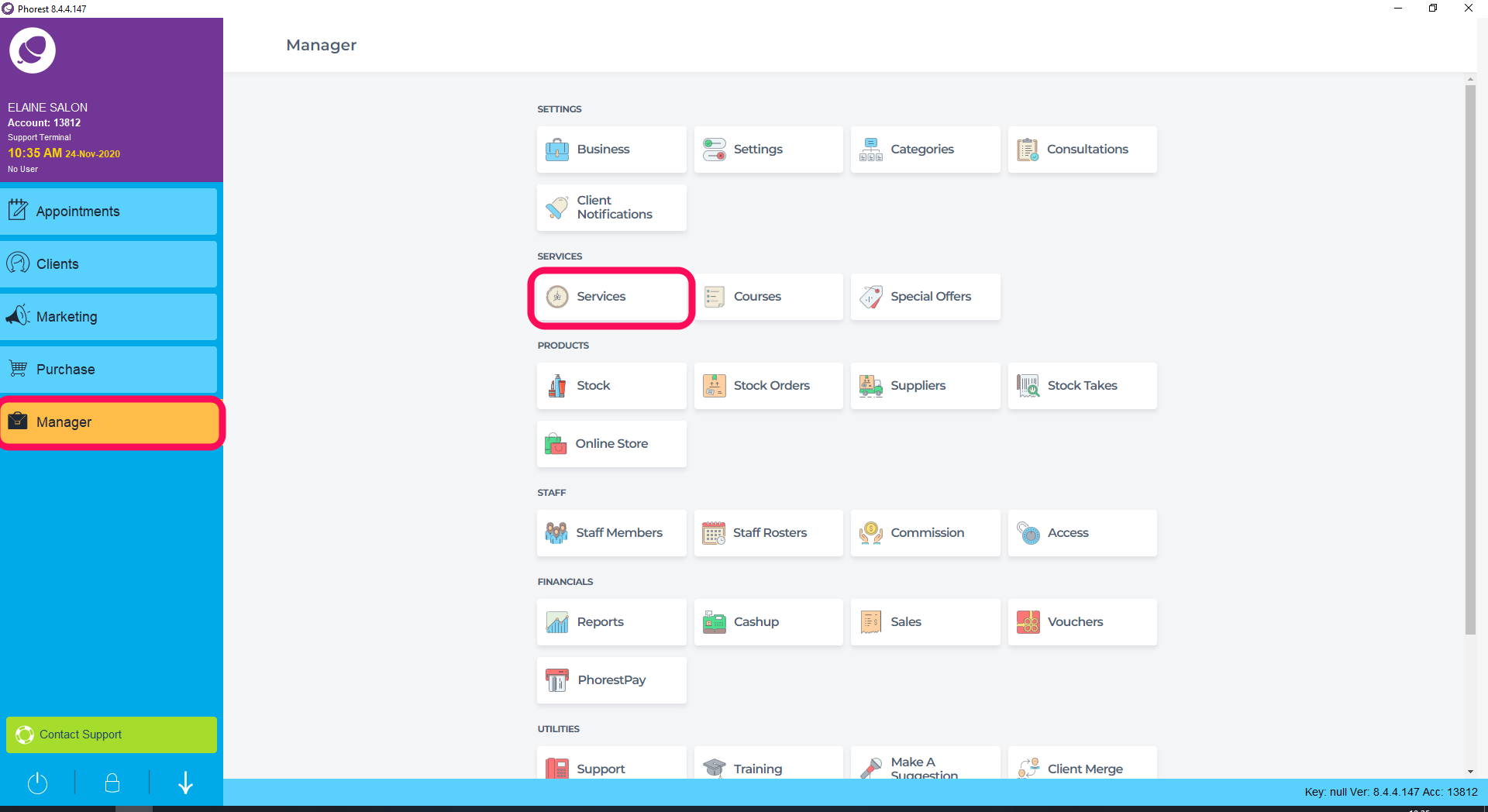Open the Commission tile
1488x812 pixels.
pos(925,533)
